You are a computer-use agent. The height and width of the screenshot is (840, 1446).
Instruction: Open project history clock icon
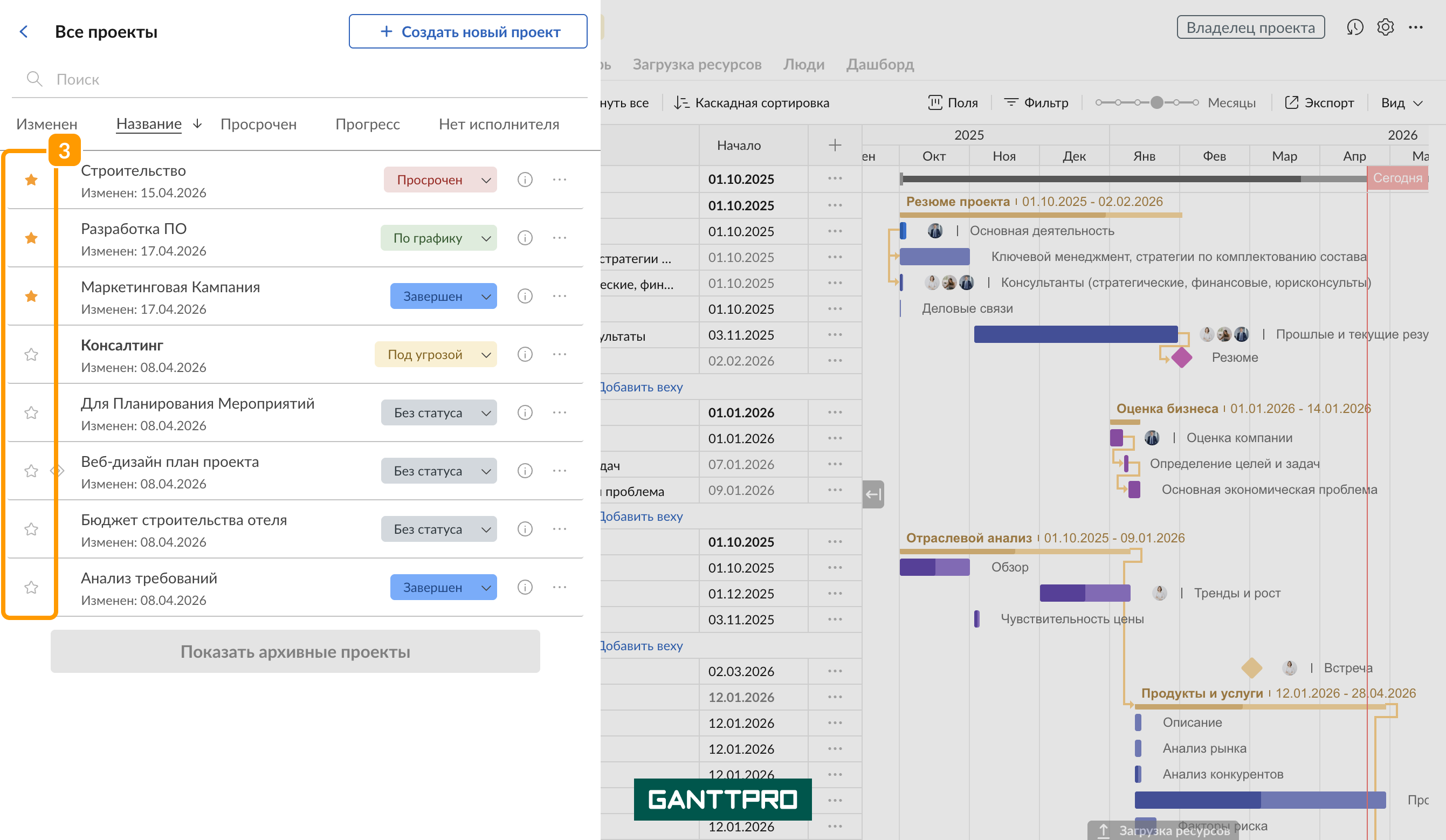point(1354,27)
